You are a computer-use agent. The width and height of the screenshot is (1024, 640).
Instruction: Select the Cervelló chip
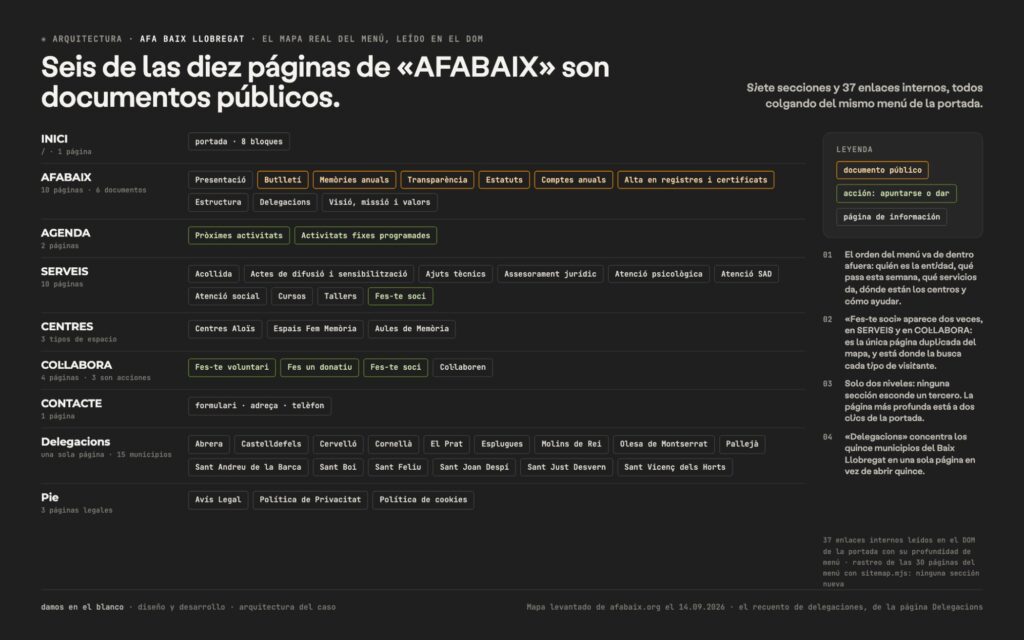pyautogui.click(x=338, y=444)
